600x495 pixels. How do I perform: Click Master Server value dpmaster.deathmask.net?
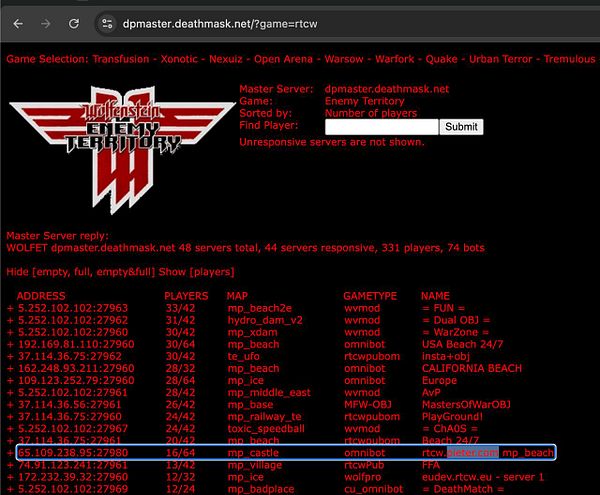click(387, 89)
